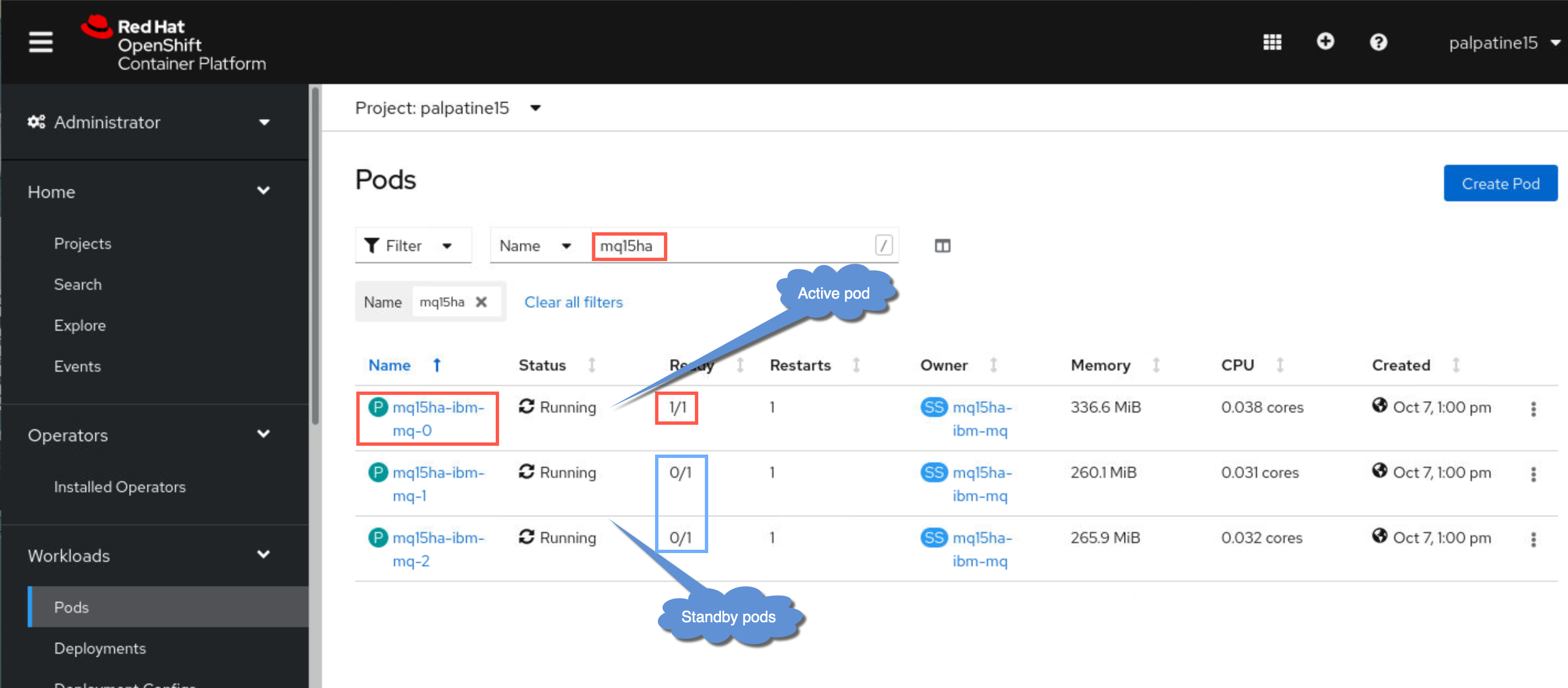
Task: Click the Red Hat OpenShift logo
Action: click(x=174, y=43)
